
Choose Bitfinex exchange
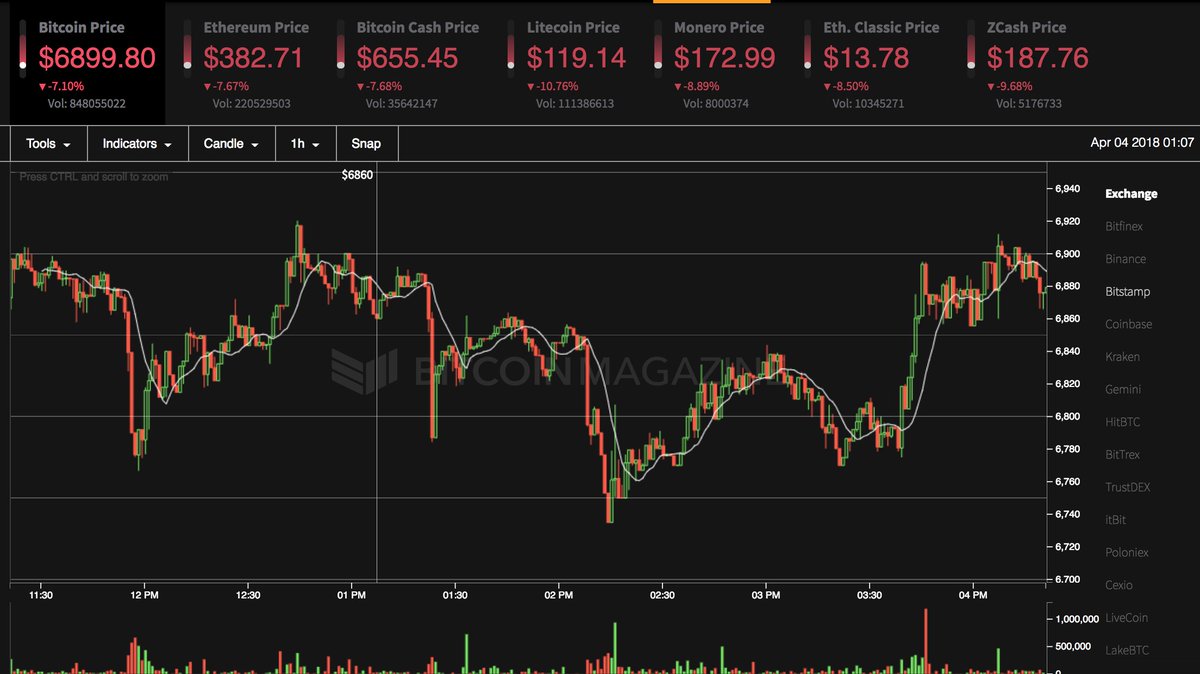point(1123,226)
